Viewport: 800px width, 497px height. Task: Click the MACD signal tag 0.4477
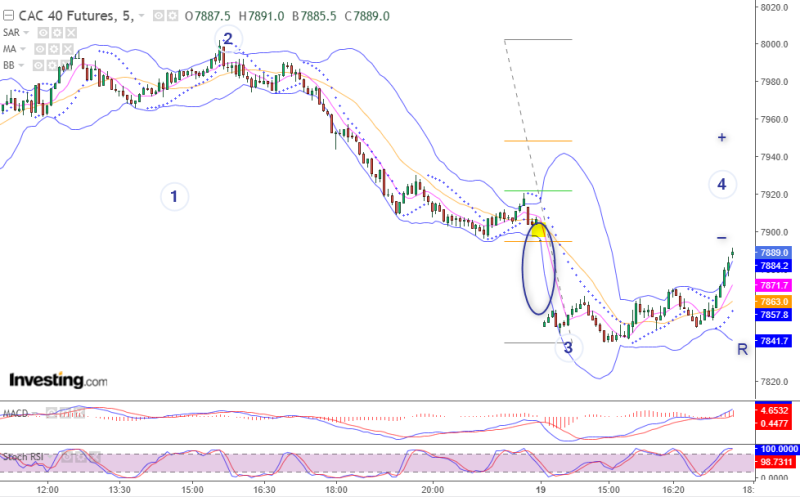point(774,423)
